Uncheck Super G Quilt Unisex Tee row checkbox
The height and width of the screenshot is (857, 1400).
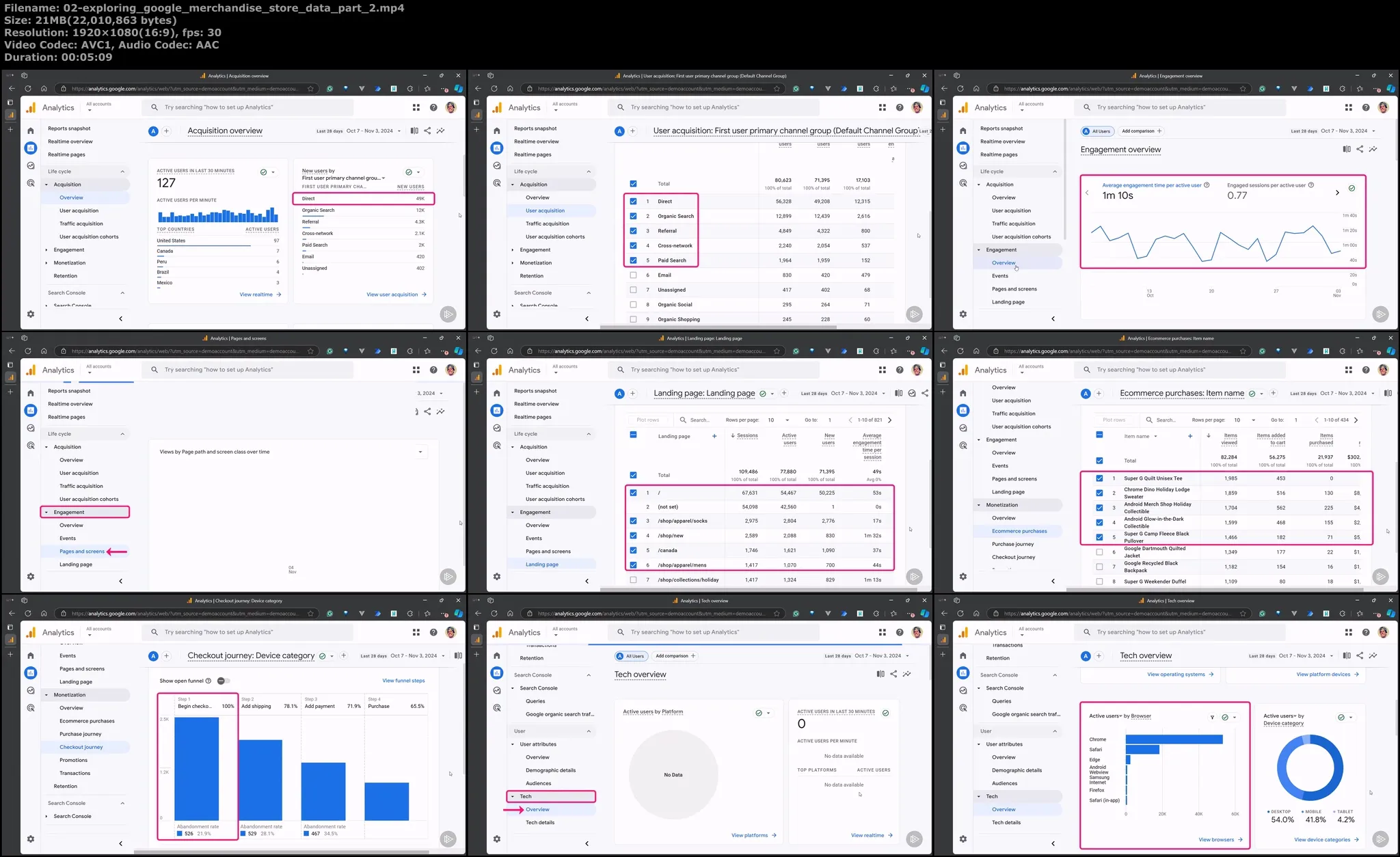point(1099,478)
